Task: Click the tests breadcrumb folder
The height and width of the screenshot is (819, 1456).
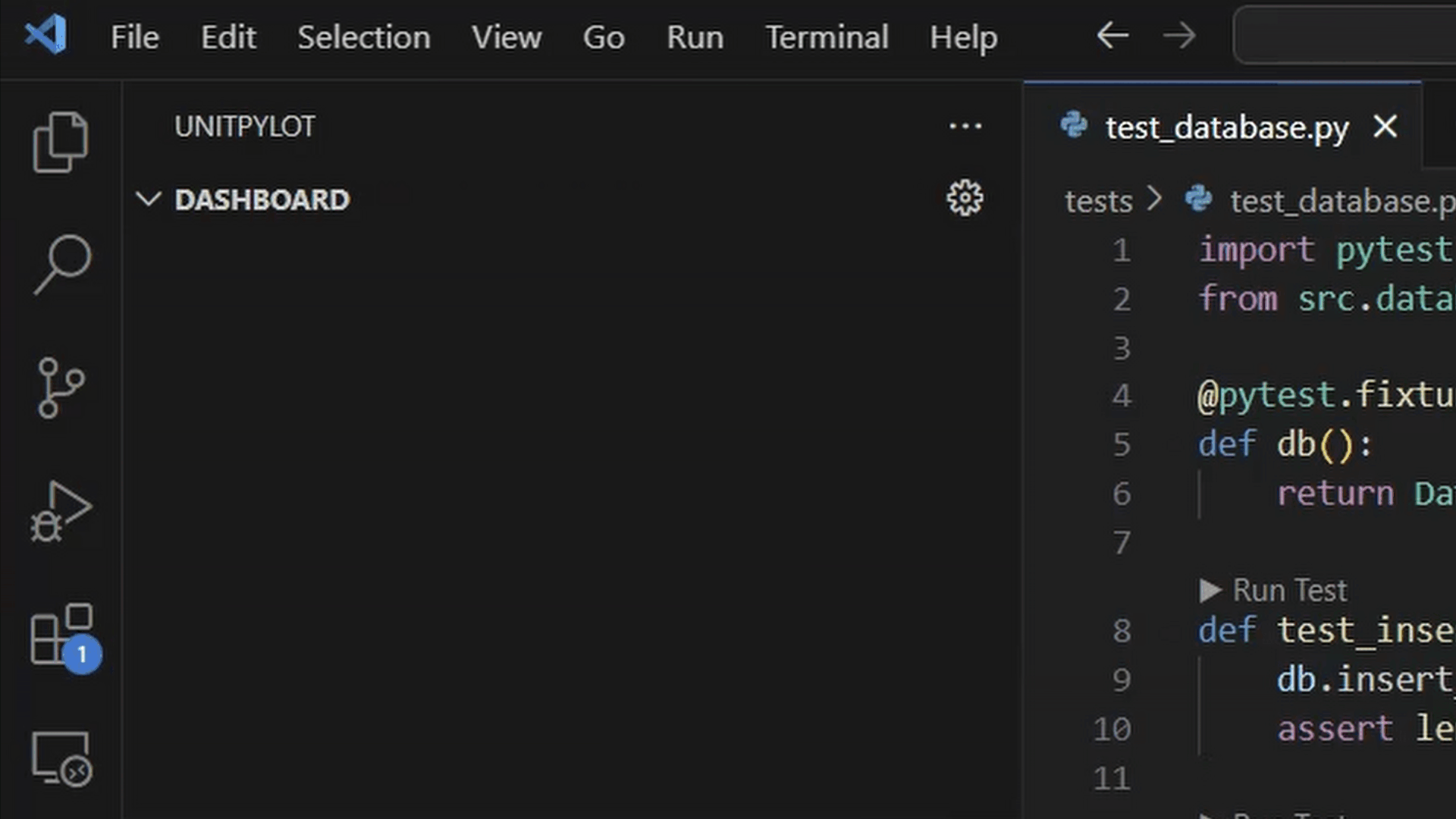Action: (x=1097, y=202)
